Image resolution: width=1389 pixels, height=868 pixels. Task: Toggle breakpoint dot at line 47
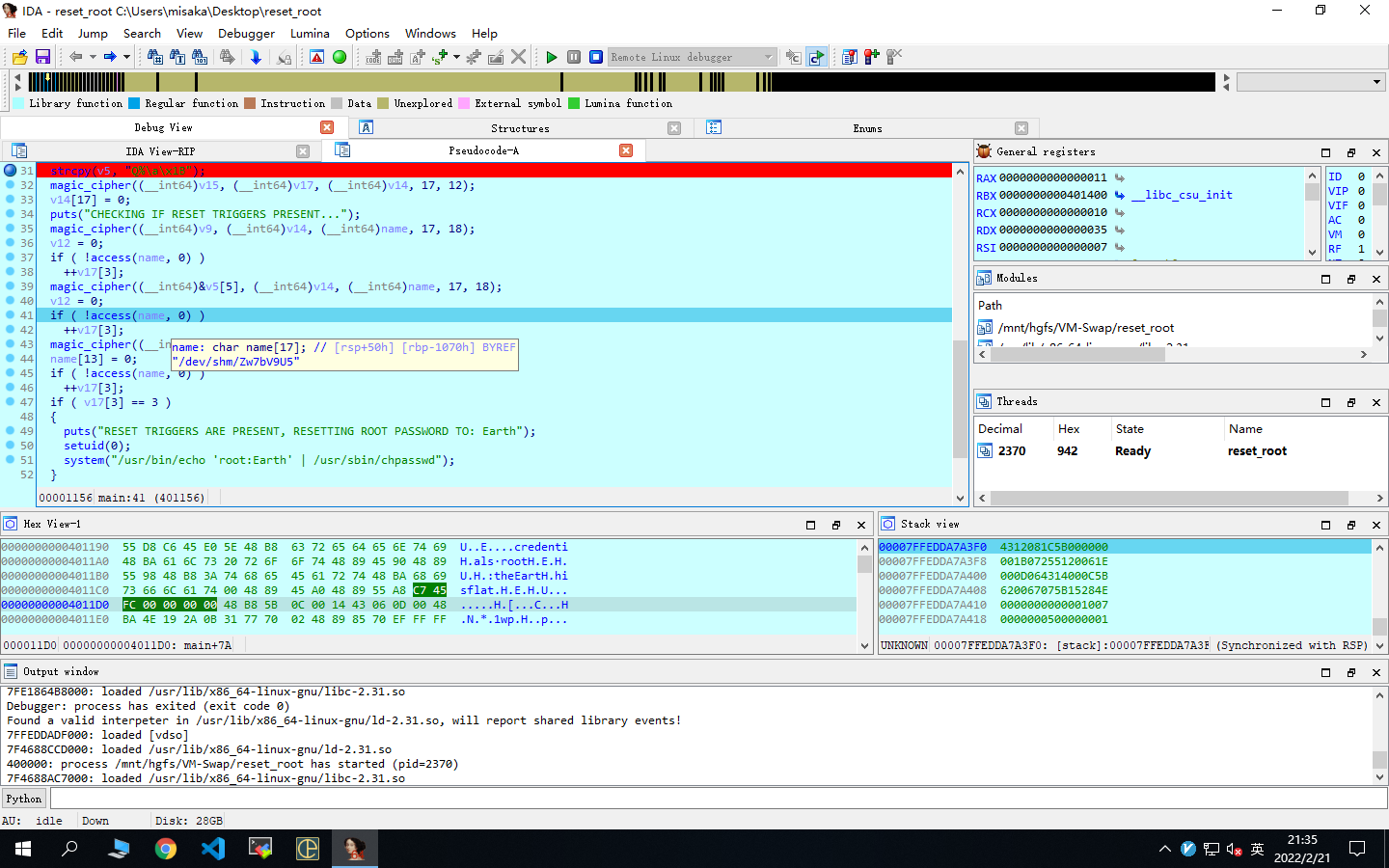coord(11,402)
